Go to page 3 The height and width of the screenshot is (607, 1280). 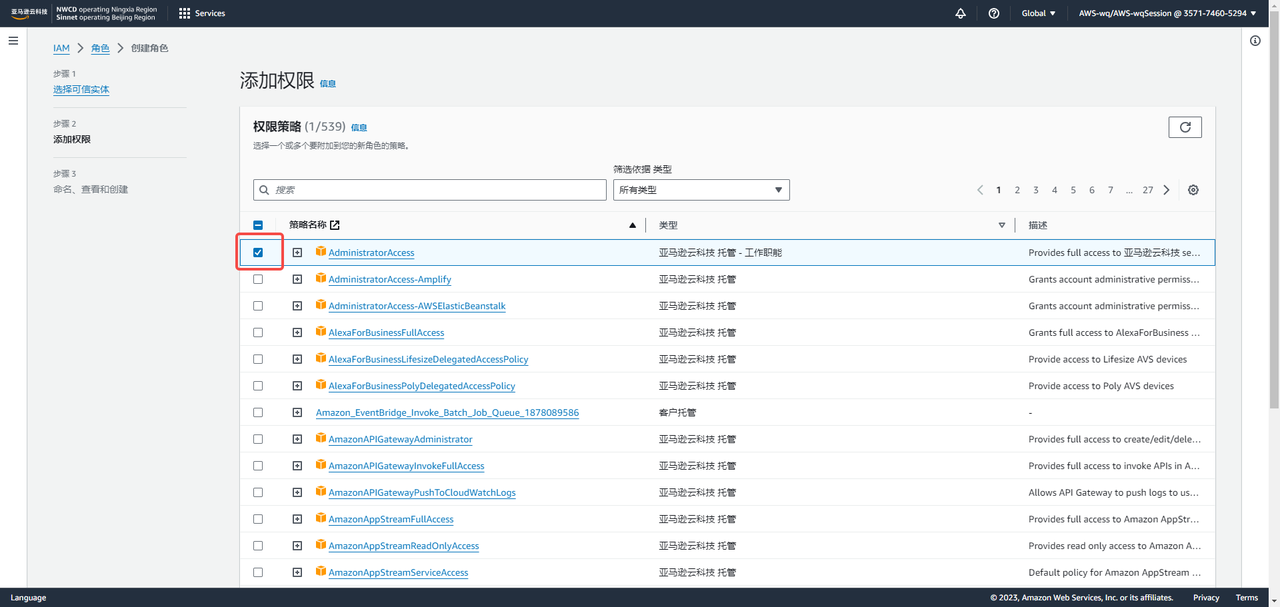pyautogui.click(x=1036, y=190)
